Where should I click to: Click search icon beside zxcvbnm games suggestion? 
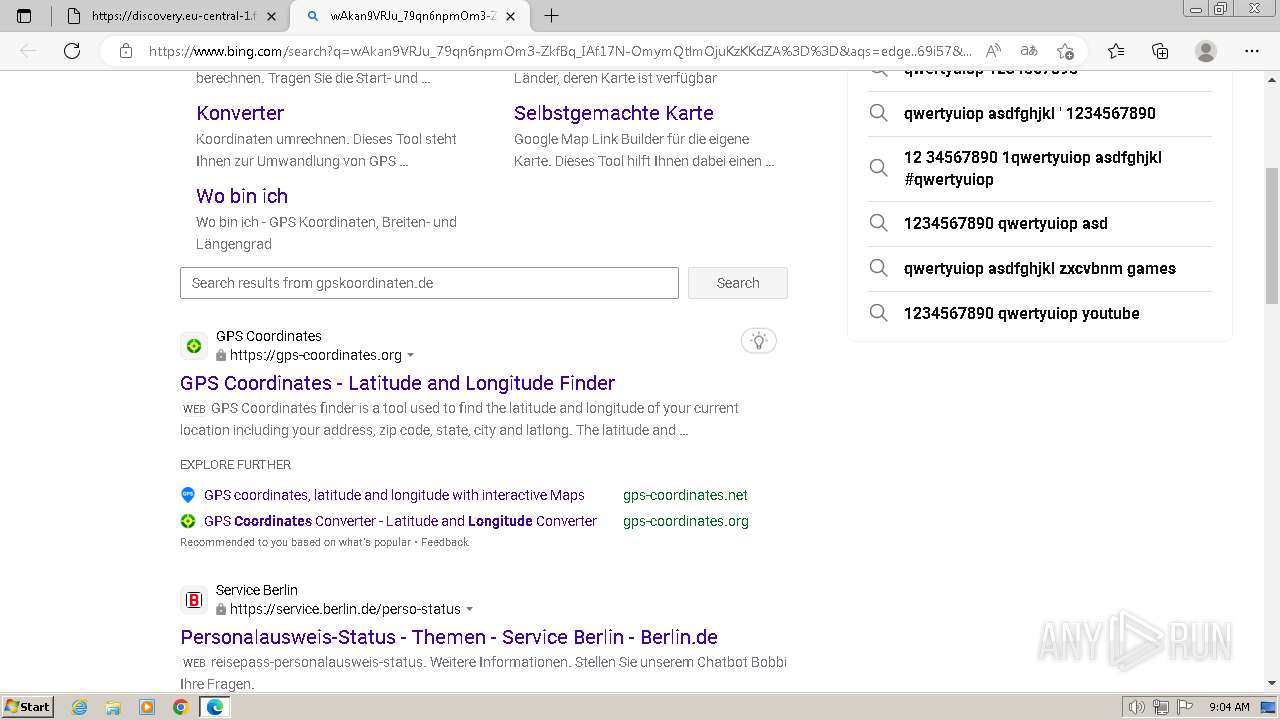[878, 268]
